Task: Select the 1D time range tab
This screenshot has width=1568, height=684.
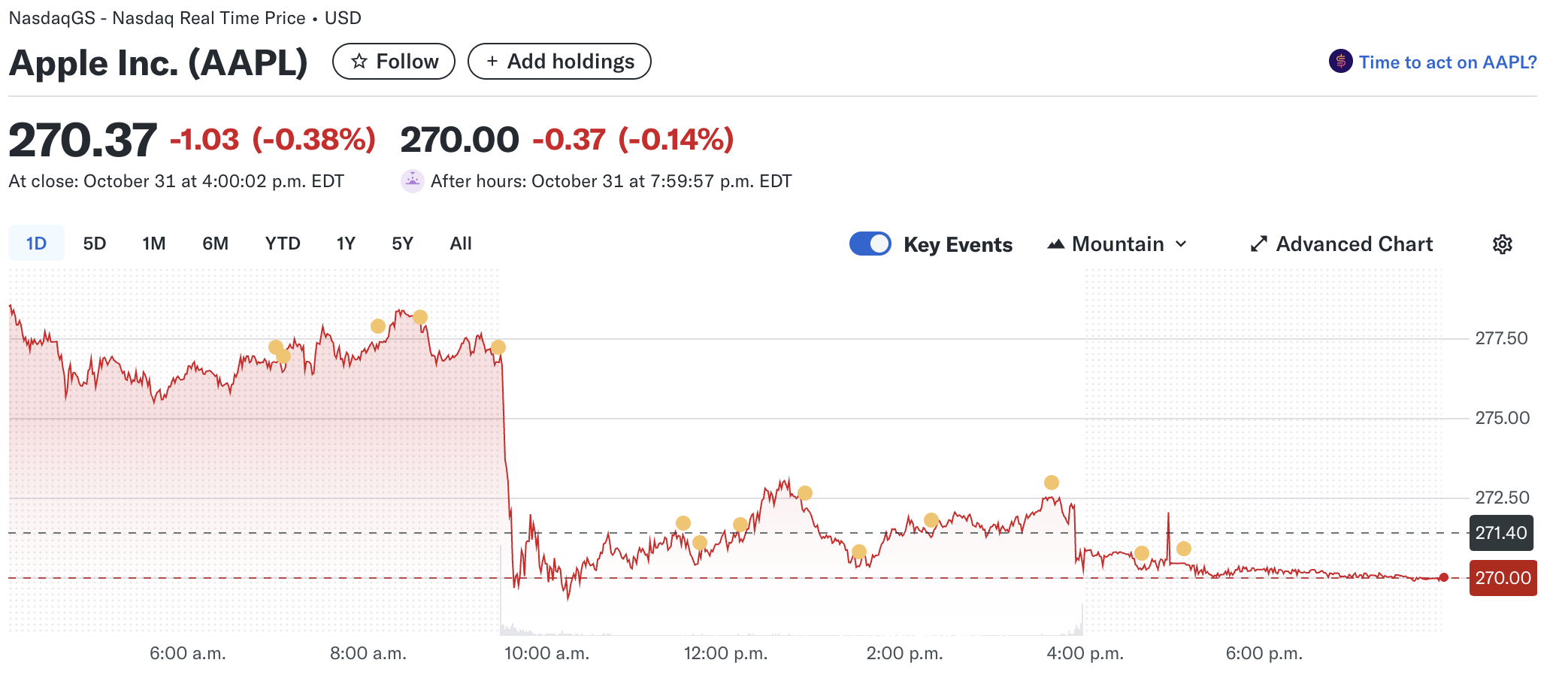Action: (x=36, y=244)
